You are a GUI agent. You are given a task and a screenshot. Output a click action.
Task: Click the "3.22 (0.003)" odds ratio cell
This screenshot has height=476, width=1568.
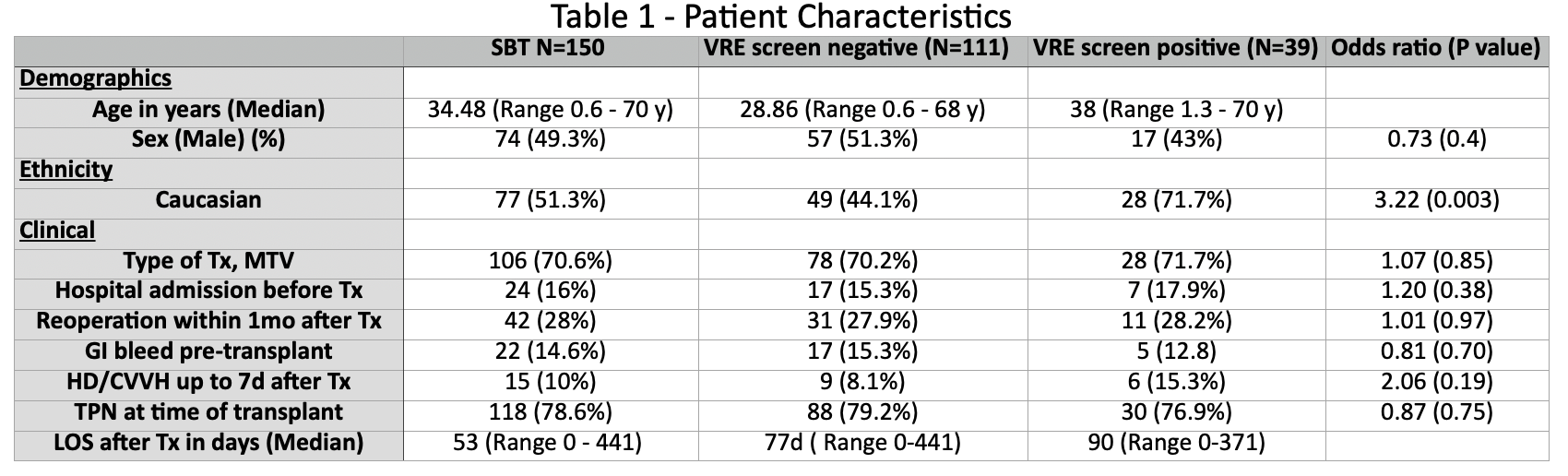1435,200
